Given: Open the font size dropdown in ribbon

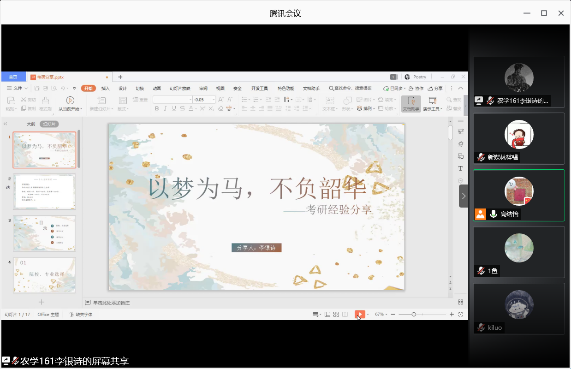Looking at the screenshot, I should click(204, 99).
